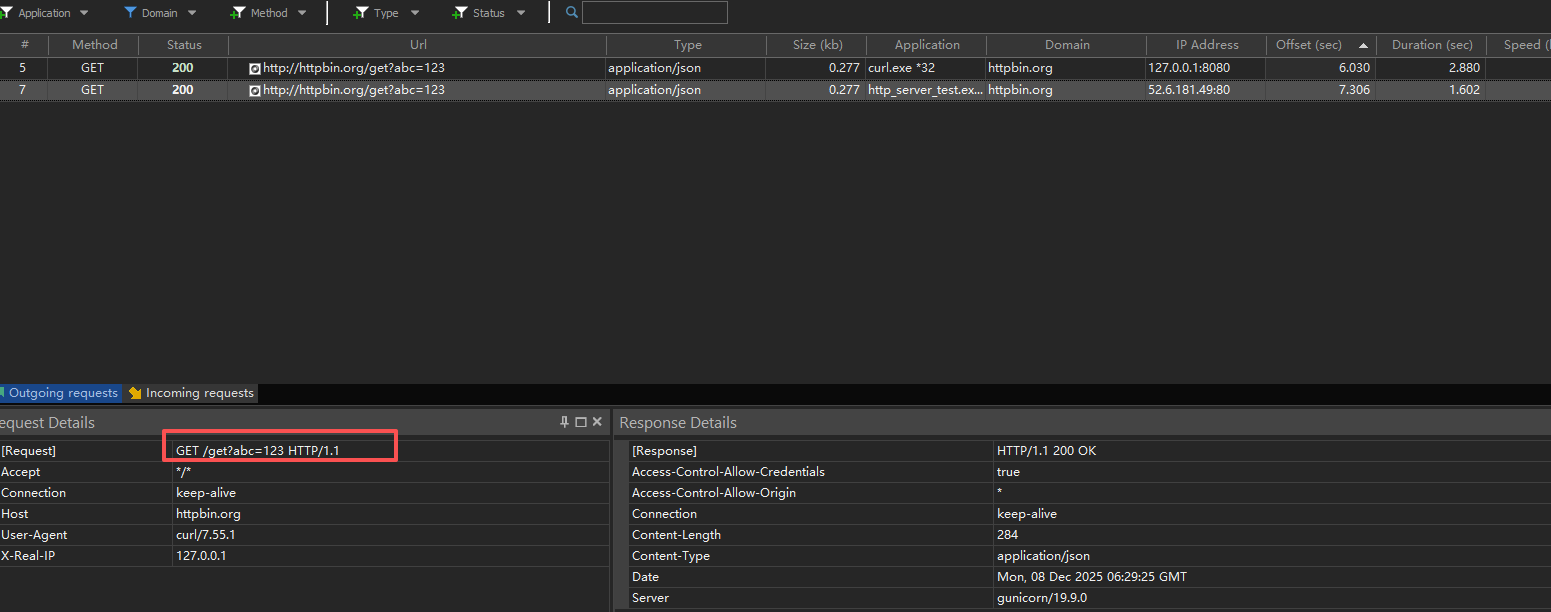Click the URL icon in request row 7
This screenshot has height=612, width=1551.
click(x=255, y=90)
